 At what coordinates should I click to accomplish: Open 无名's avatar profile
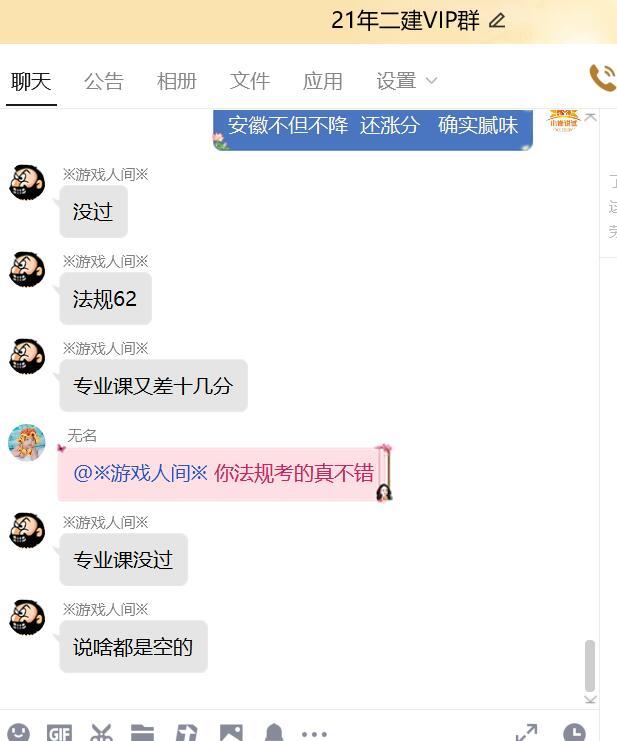pyautogui.click(x=27, y=442)
